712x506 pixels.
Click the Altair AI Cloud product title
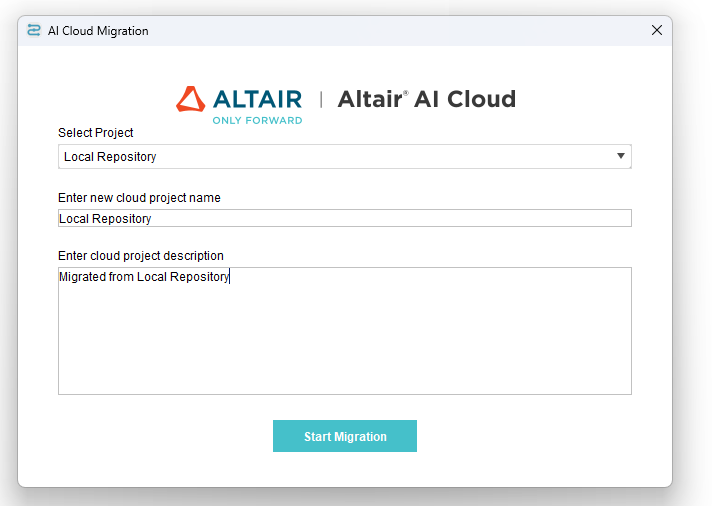pyautogui.click(x=427, y=99)
